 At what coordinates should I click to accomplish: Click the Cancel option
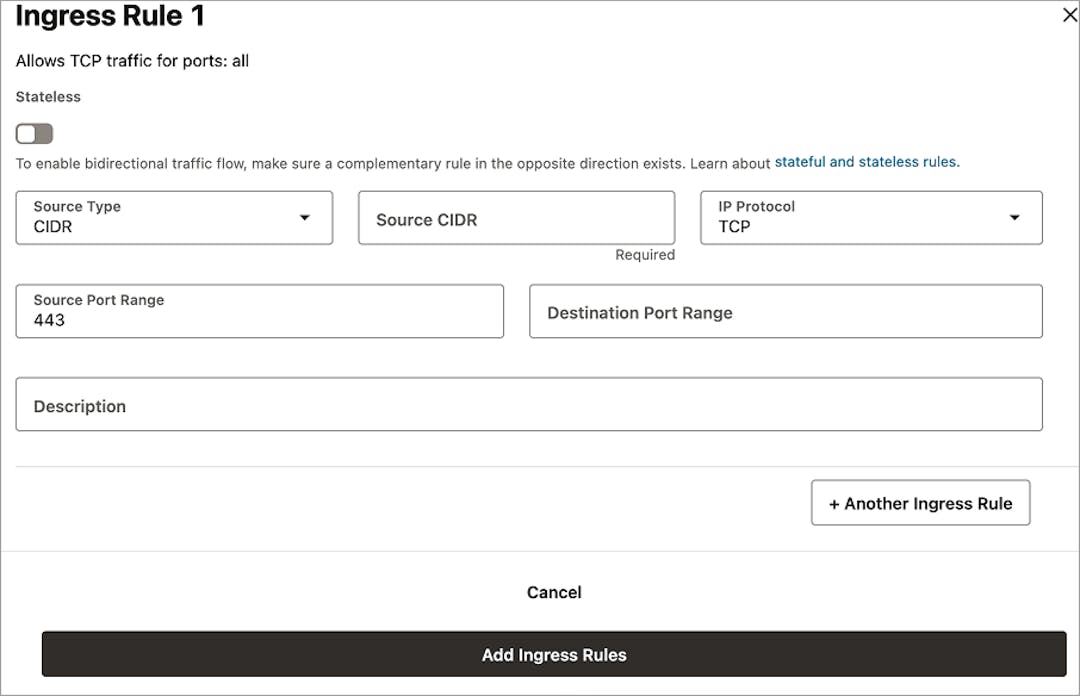554,592
